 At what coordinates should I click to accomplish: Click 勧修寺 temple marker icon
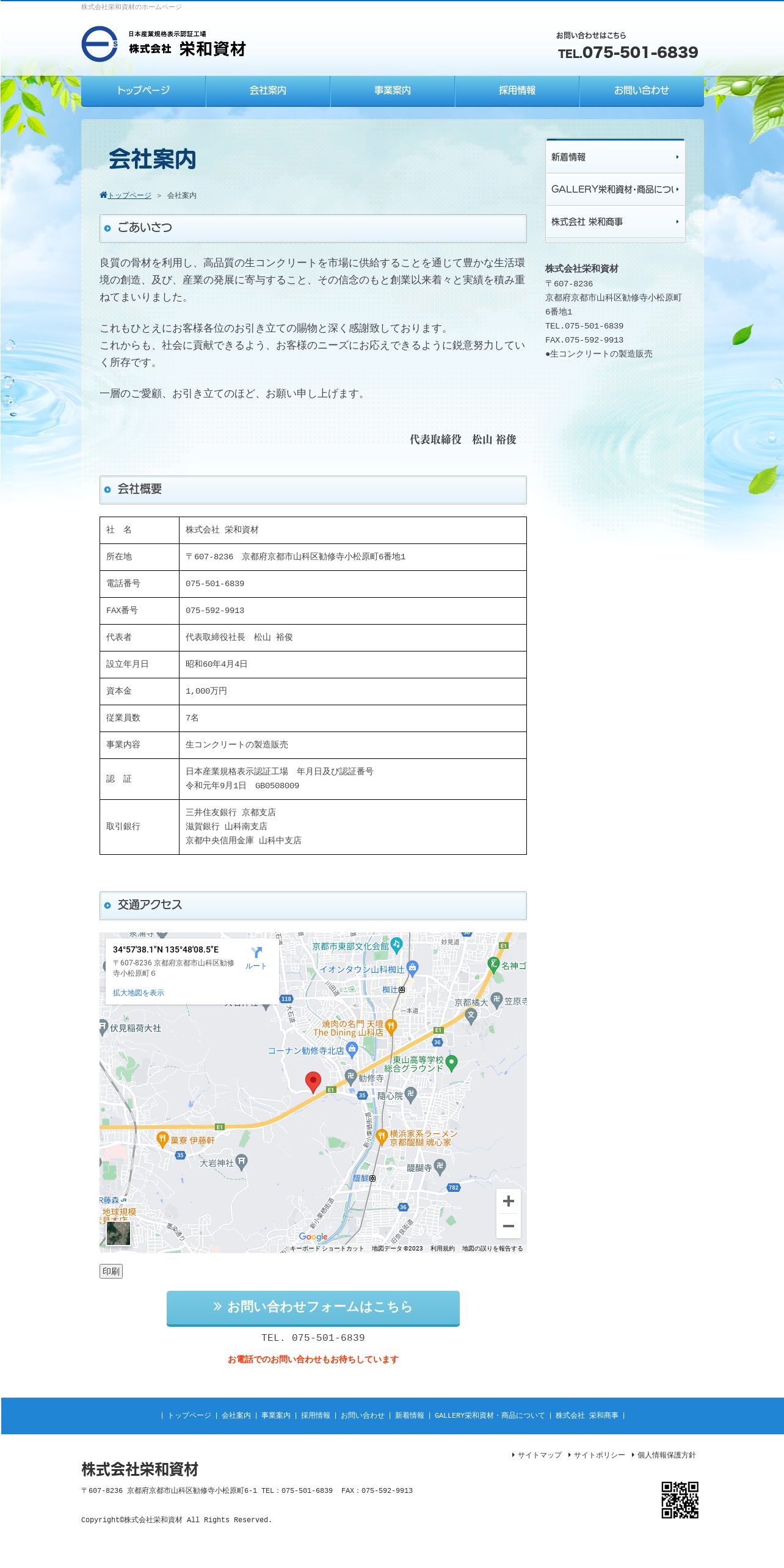[350, 1077]
